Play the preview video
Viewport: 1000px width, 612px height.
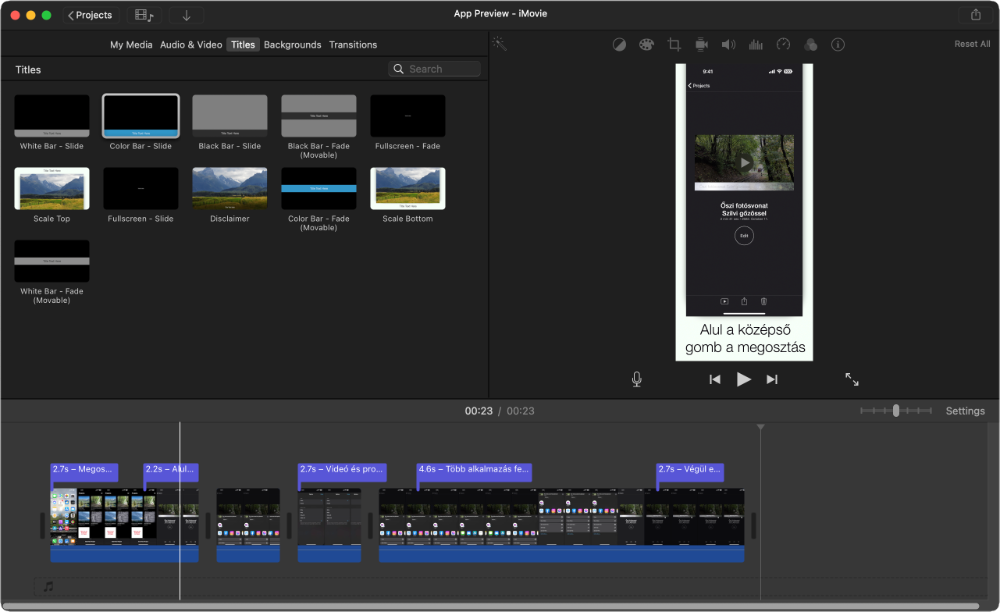pos(744,379)
